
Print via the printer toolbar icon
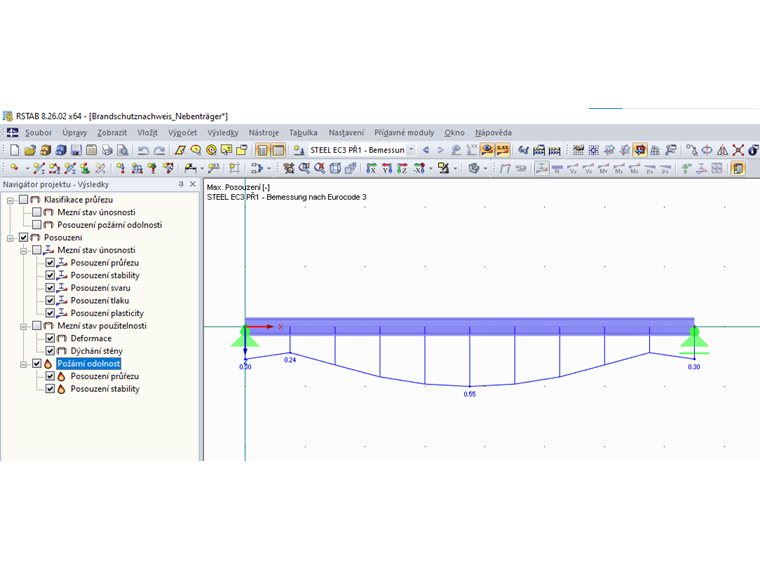(107, 150)
